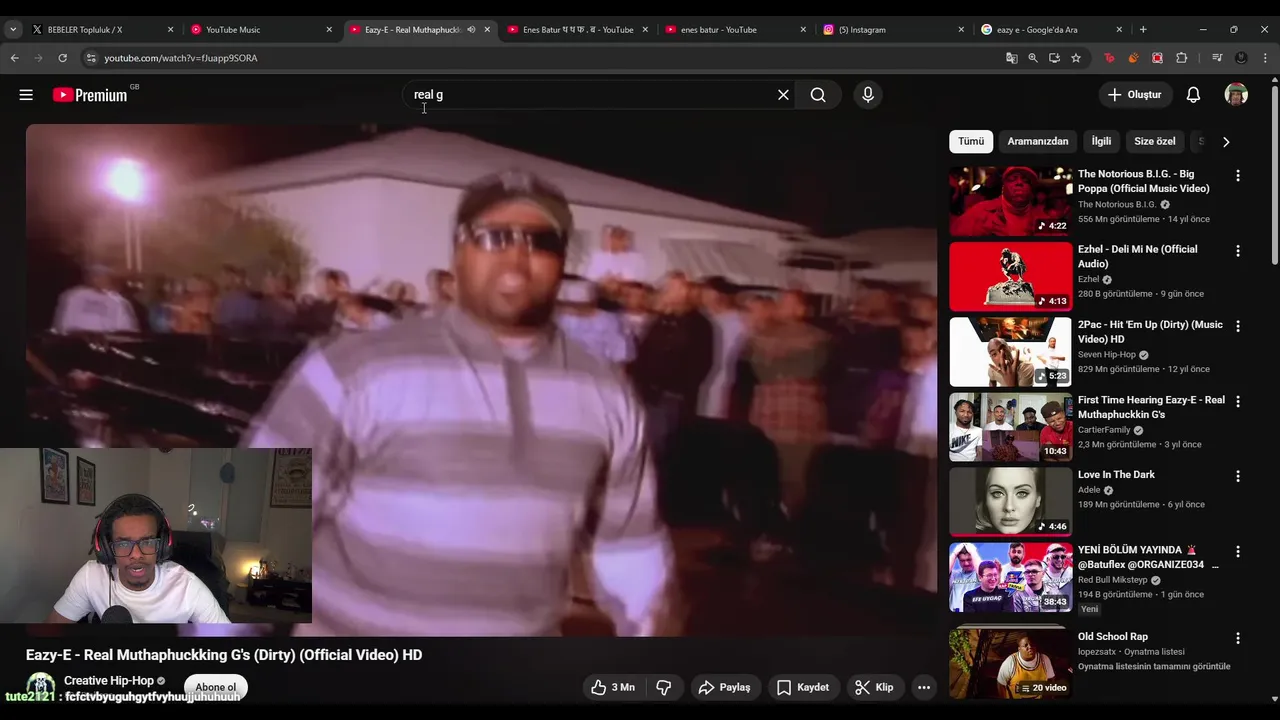Screen dimensions: 1280x720
Task: Click browser zoom magnifier icon
Action: (1033, 58)
